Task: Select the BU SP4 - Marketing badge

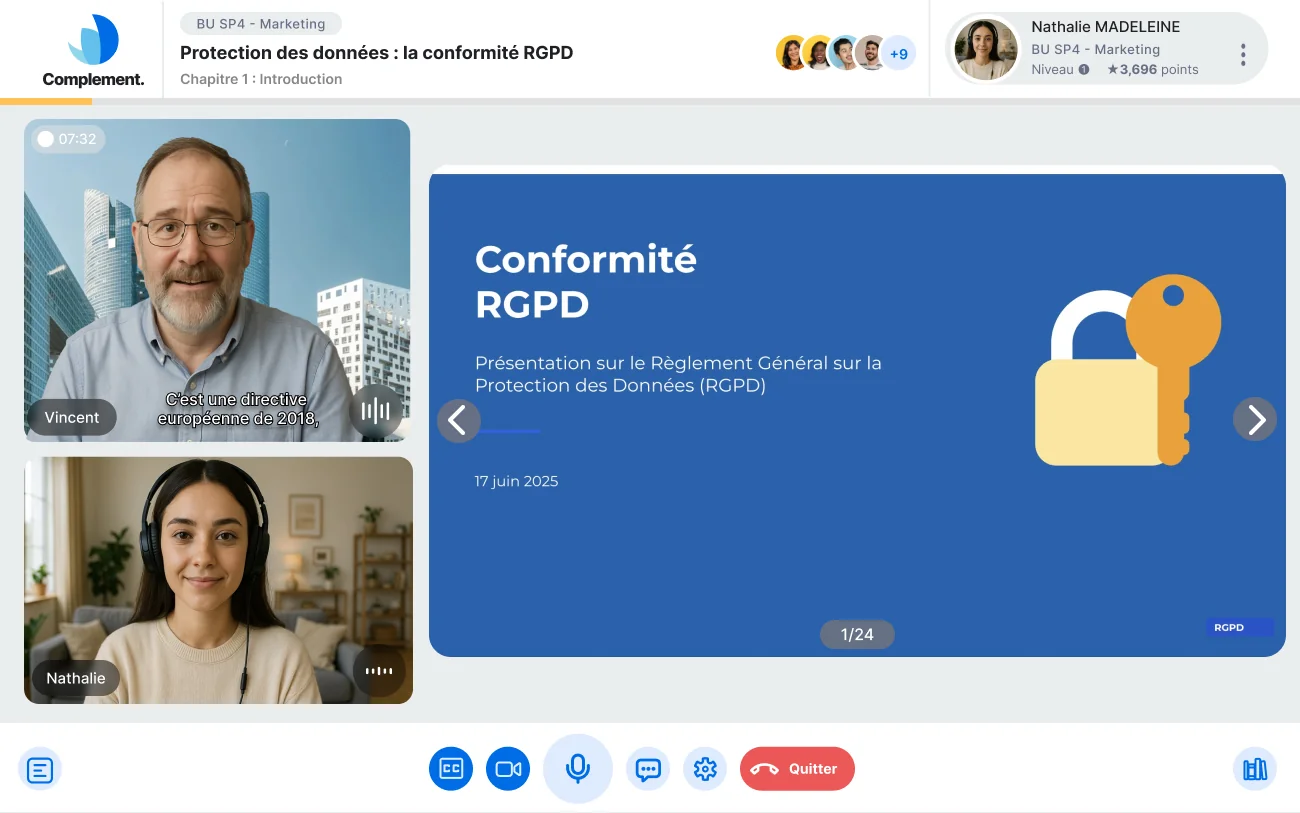Action: click(x=260, y=23)
